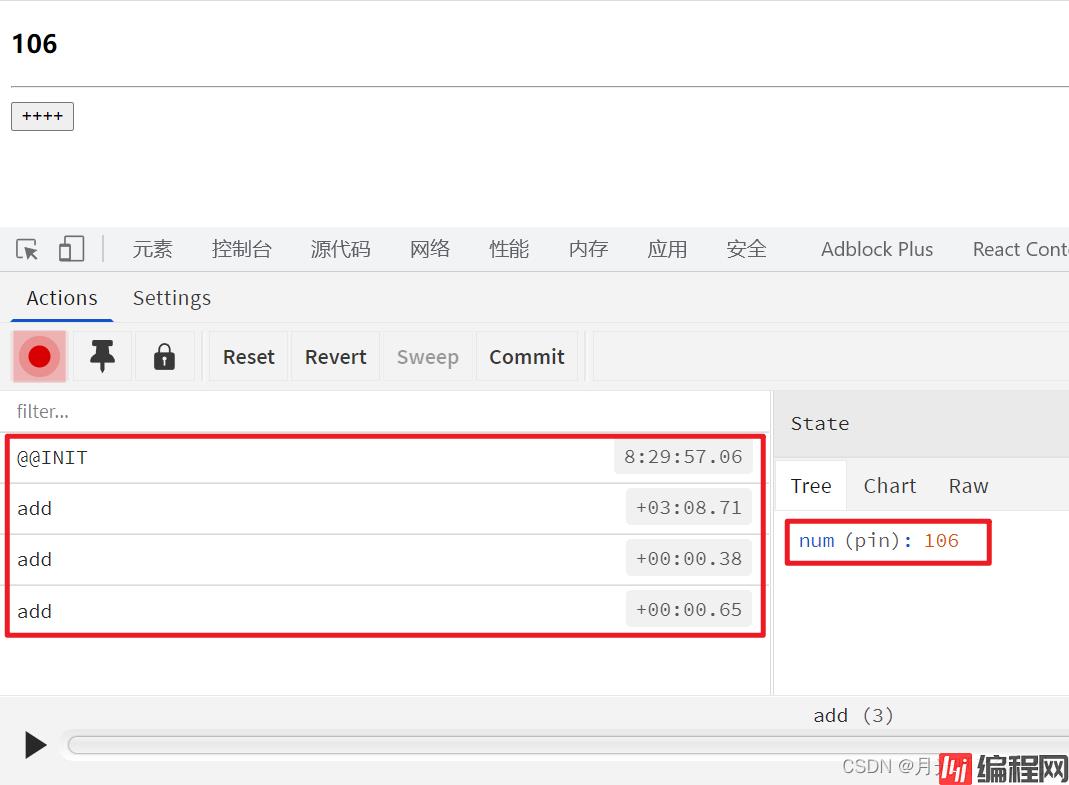The height and width of the screenshot is (785, 1069).
Task: Switch to the Raw state tab
Action: (967, 486)
